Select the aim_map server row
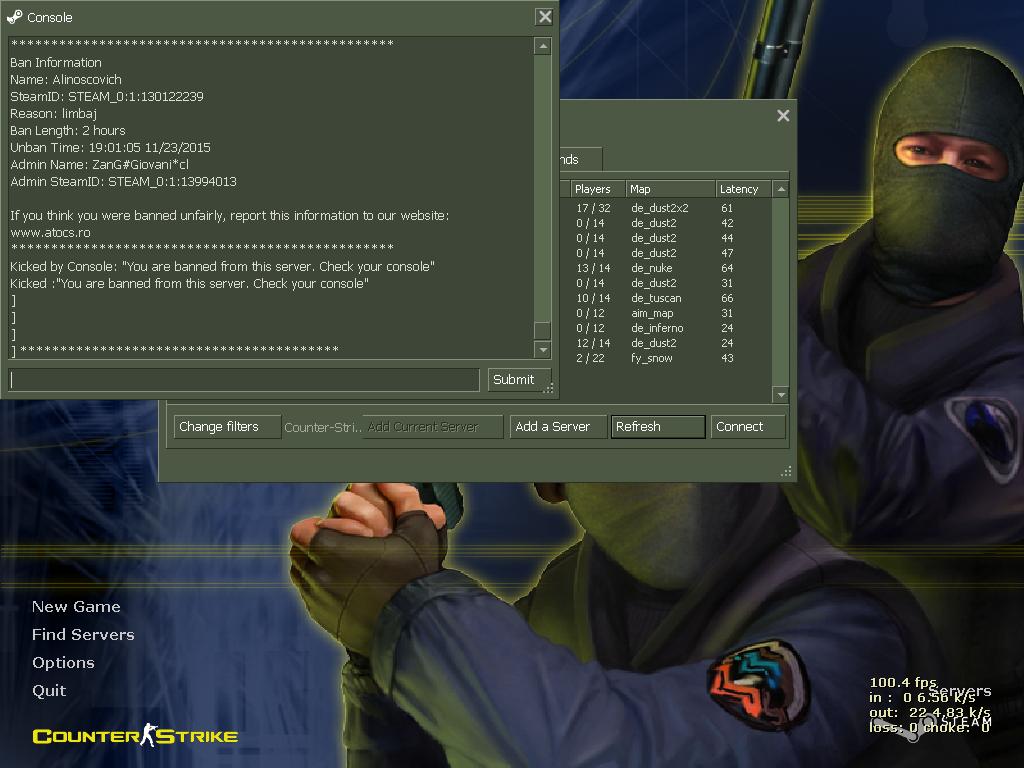 point(665,313)
